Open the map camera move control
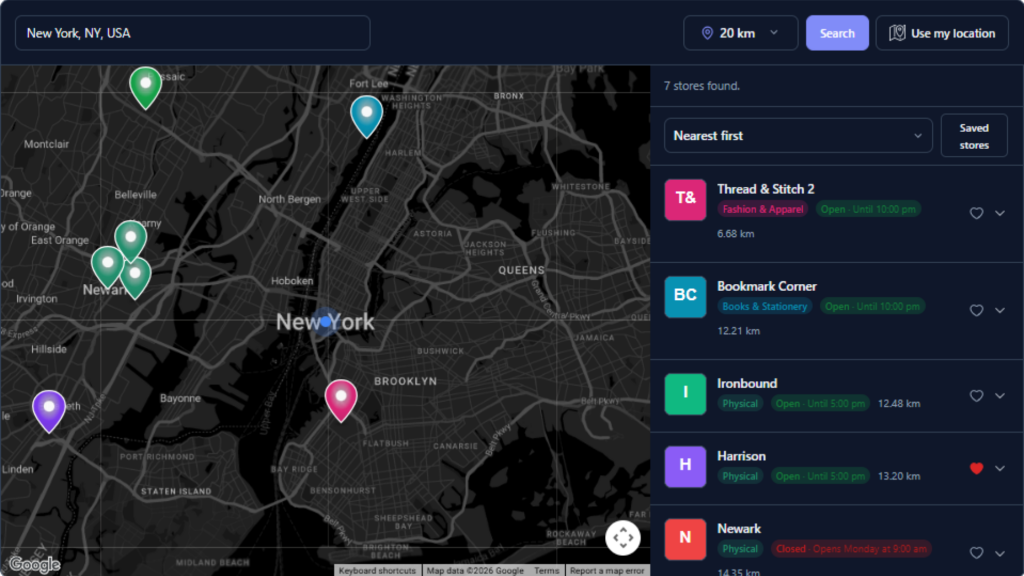The width and height of the screenshot is (1024, 576). [x=622, y=537]
